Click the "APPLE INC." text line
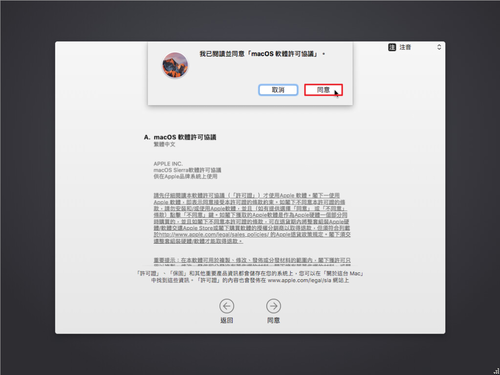Viewport: 500px width, 375px height. pyautogui.click(x=168, y=164)
